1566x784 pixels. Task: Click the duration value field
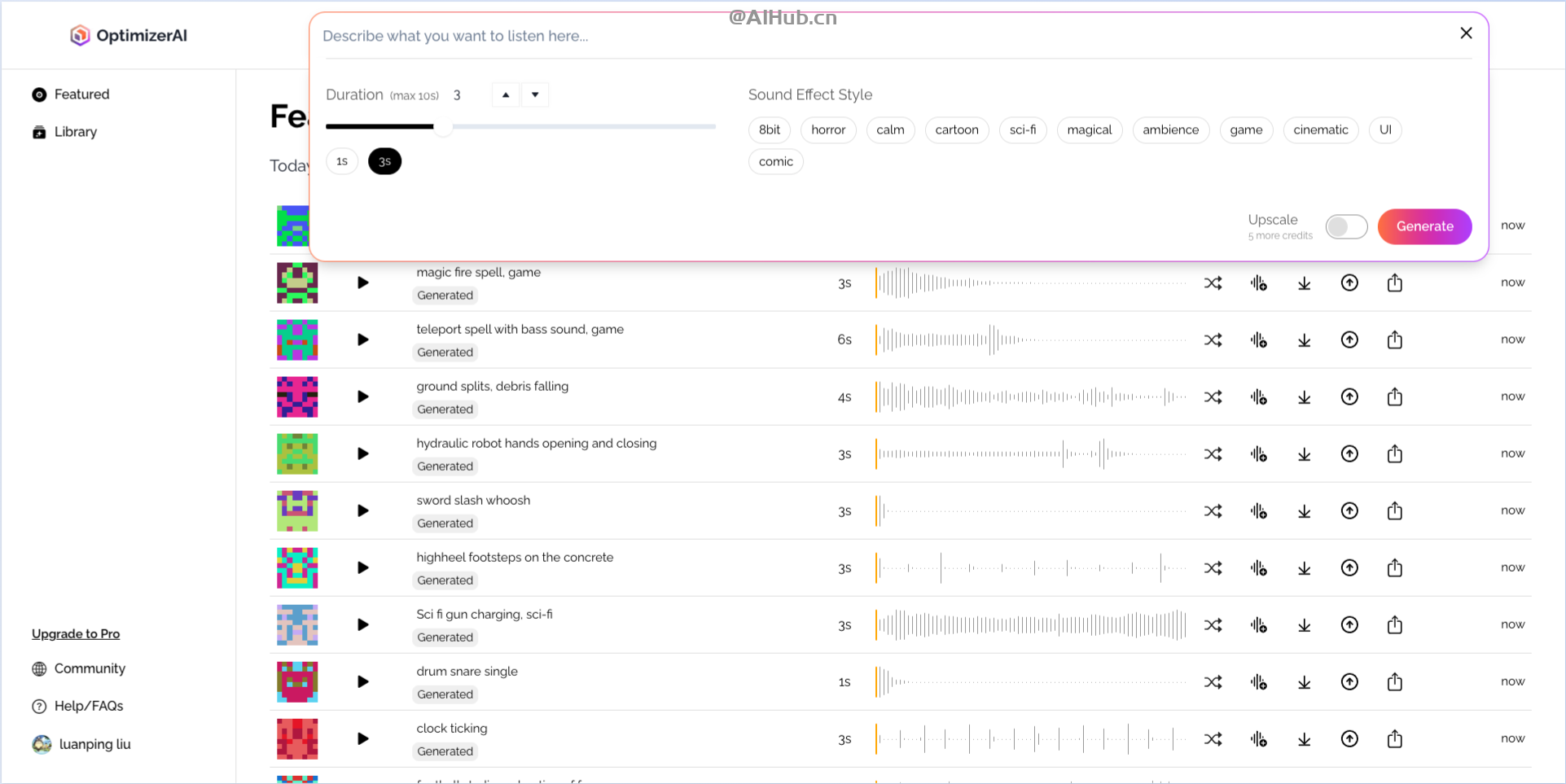click(x=468, y=95)
